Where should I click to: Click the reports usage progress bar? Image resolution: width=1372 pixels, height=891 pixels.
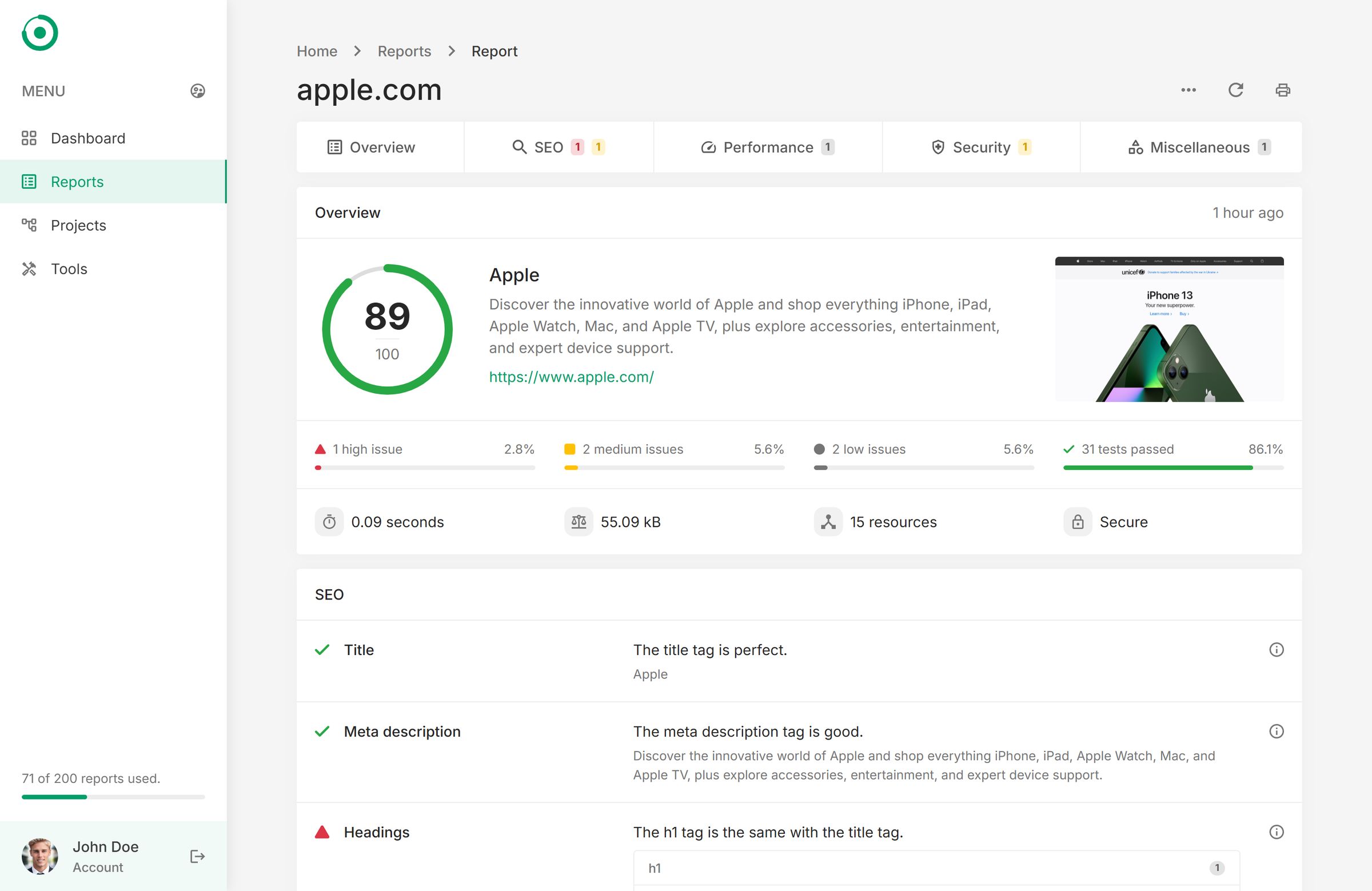tap(113, 797)
